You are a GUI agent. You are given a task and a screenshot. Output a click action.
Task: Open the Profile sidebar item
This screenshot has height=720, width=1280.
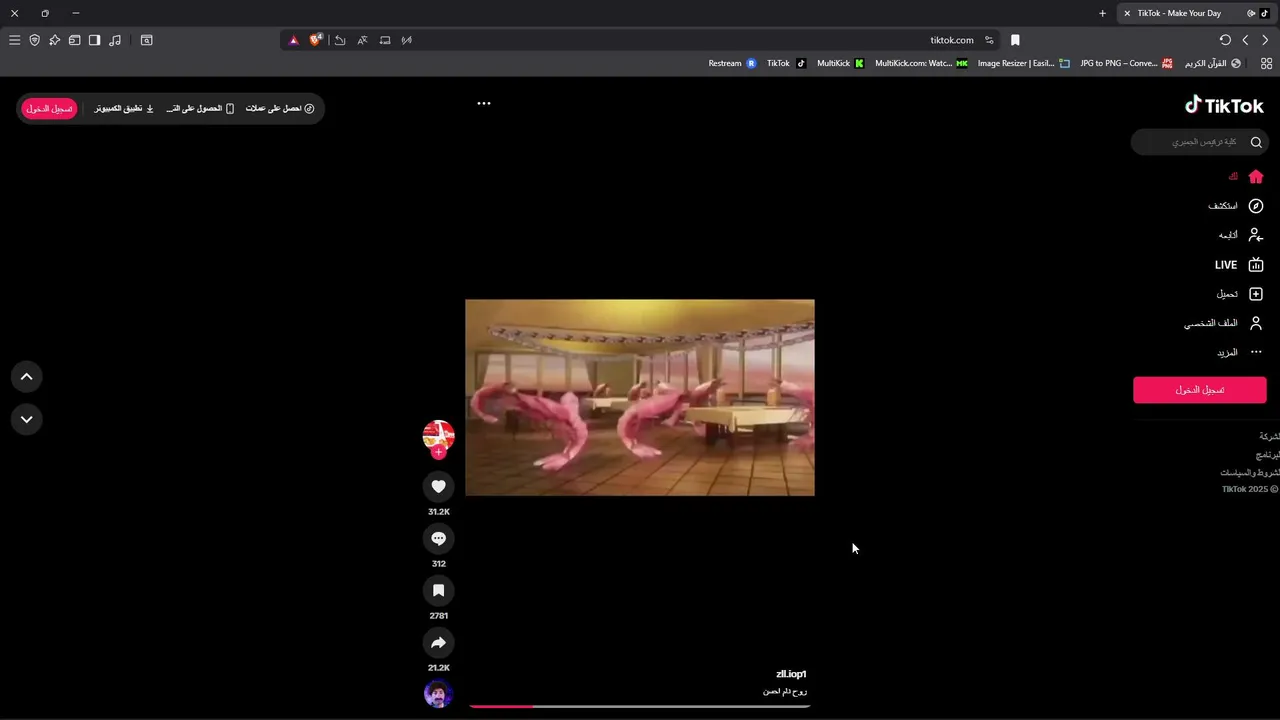(x=1224, y=323)
